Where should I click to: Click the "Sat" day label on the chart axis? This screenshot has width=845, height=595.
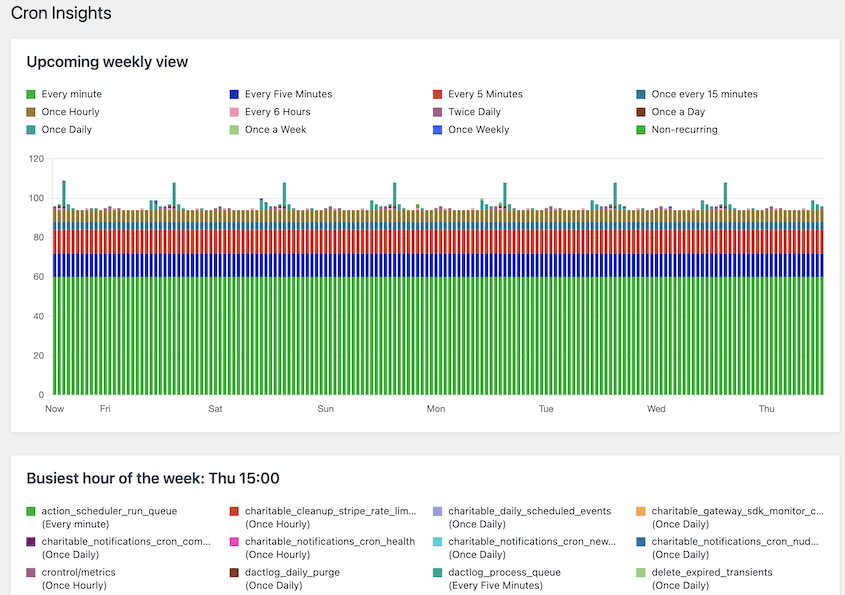[x=216, y=409]
